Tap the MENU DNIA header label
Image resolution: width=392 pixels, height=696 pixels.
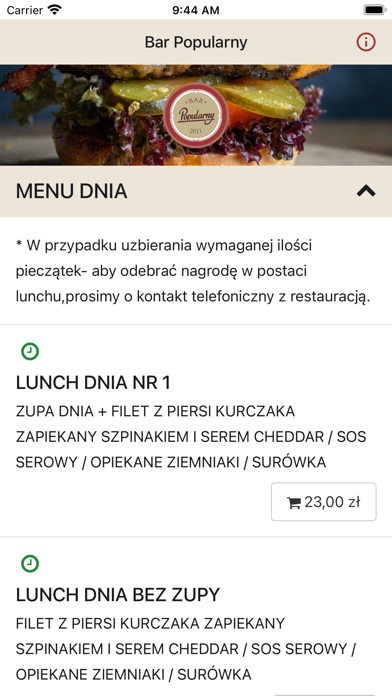coord(71,191)
